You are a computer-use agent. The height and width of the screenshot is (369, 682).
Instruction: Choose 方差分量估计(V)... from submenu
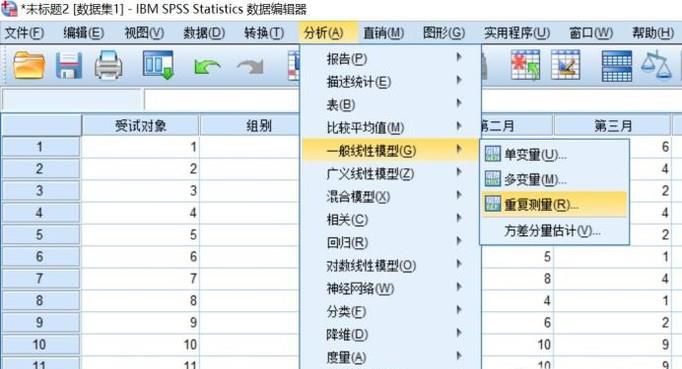(x=555, y=231)
